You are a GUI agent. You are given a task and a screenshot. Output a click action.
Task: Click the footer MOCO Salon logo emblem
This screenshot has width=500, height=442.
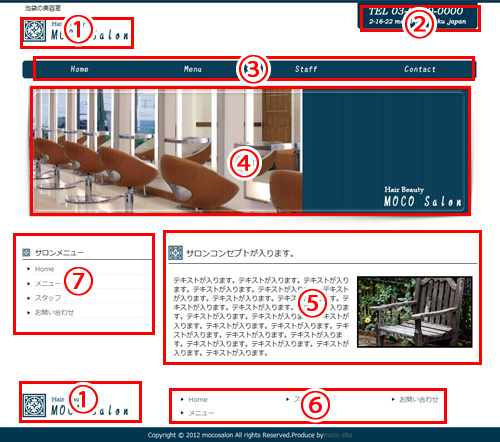tap(35, 405)
